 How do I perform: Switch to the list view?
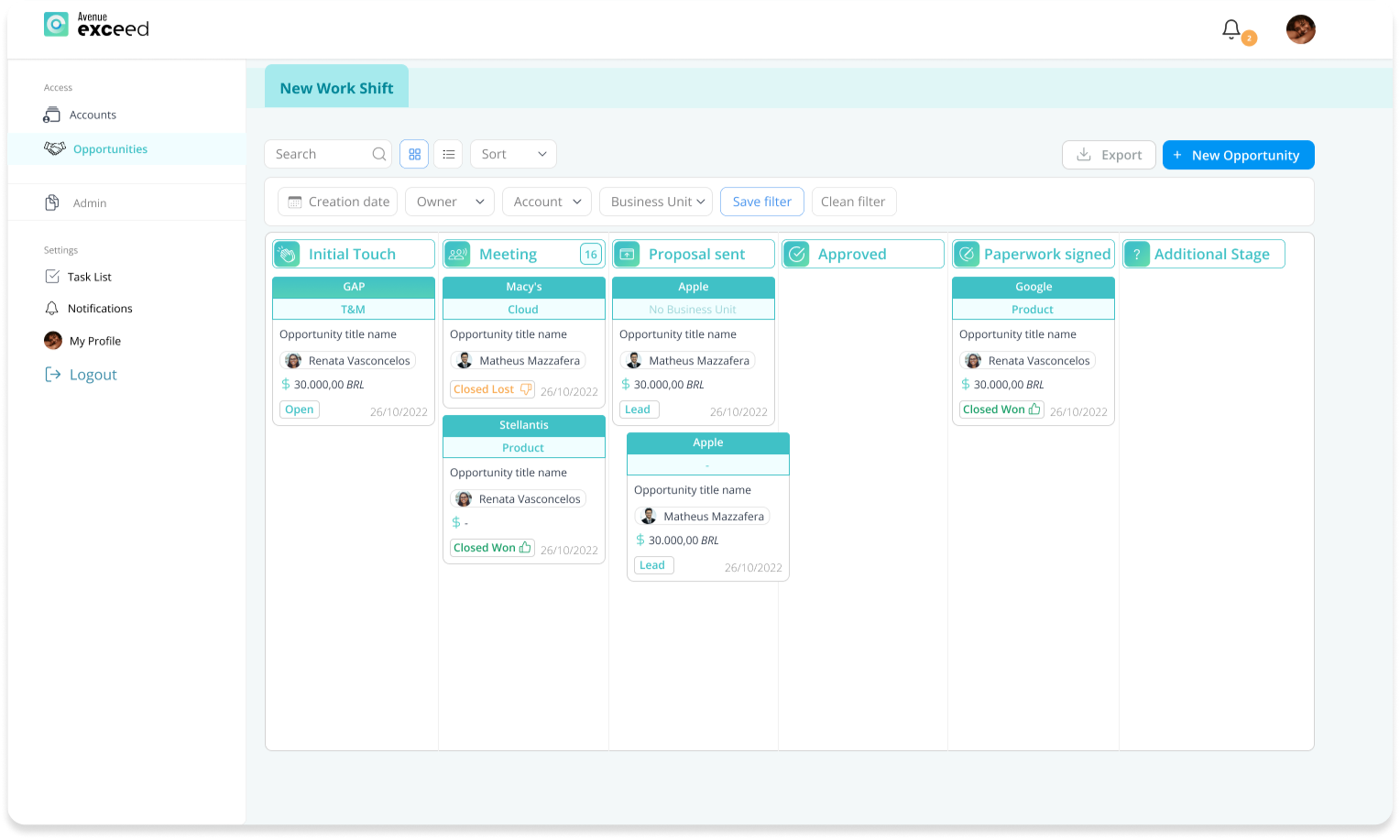click(x=448, y=154)
